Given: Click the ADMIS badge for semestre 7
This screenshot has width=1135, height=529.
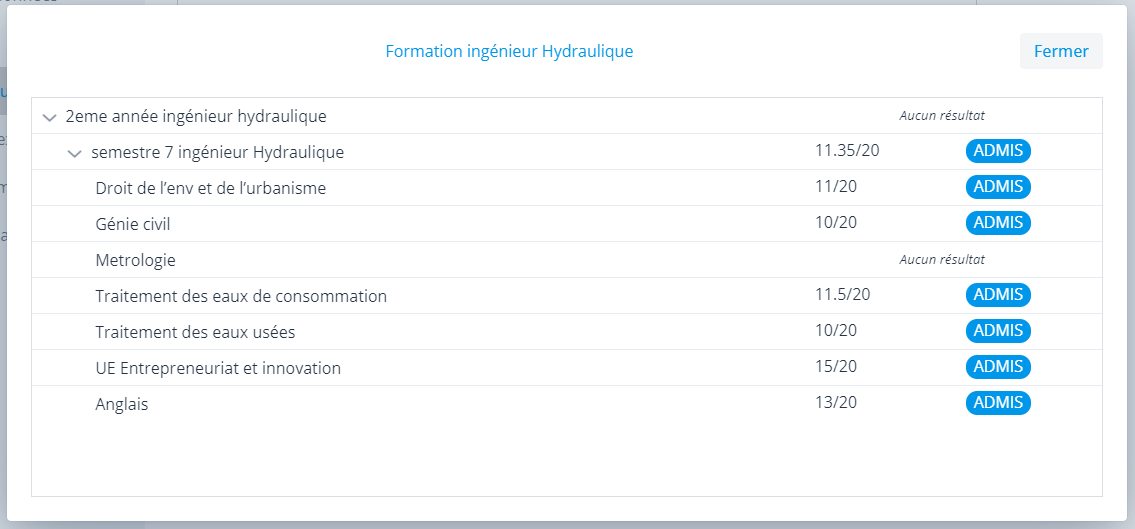Looking at the screenshot, I should pyautogui.click(x=997, y=151).
